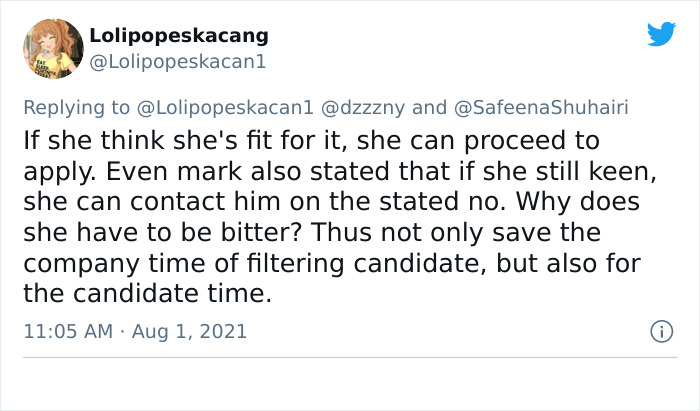This screenshot has height=411, width=700.
Task: Click the Aug 1, 2021 date
Action: point(191,330)
